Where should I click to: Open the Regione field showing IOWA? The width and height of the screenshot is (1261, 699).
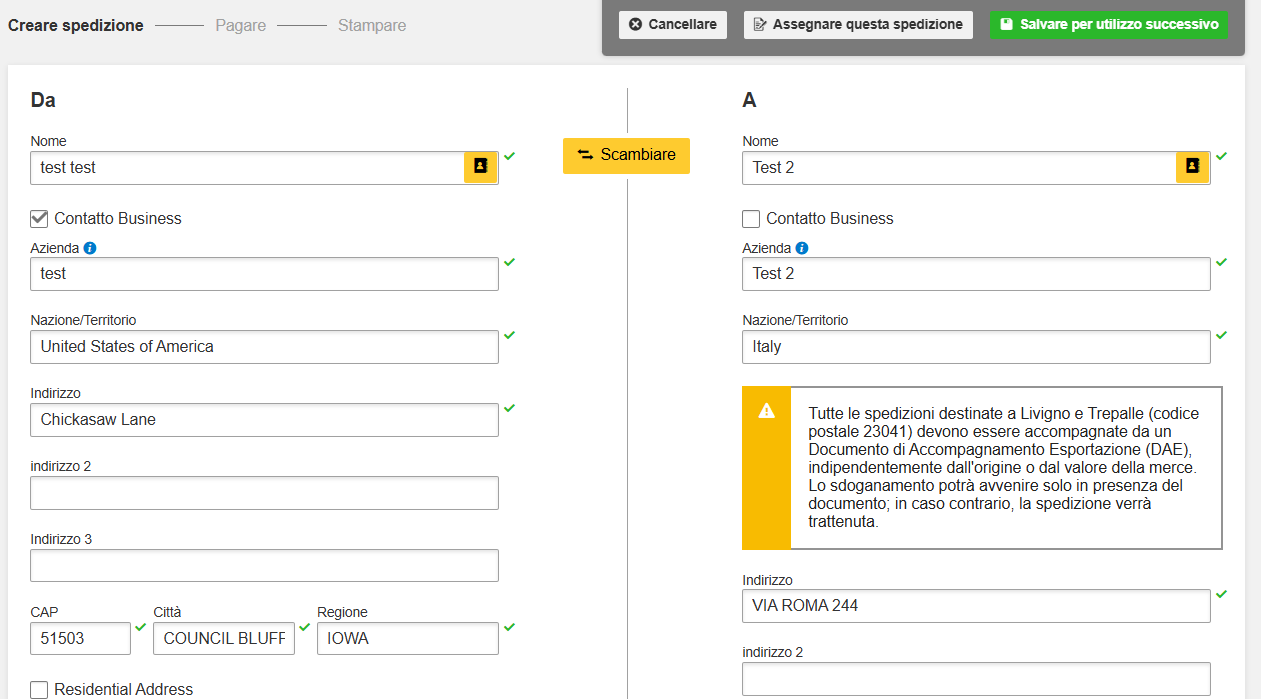[x=407, y=638]
